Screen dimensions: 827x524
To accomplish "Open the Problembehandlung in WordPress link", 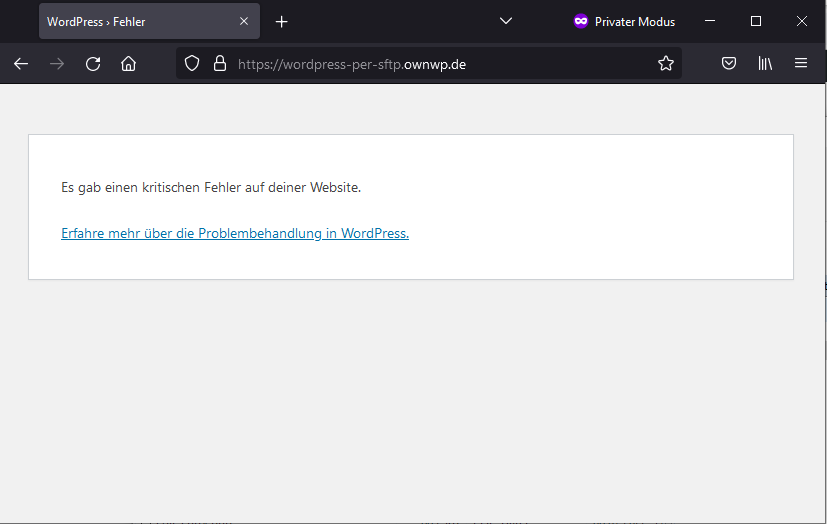I will [235, 233].
